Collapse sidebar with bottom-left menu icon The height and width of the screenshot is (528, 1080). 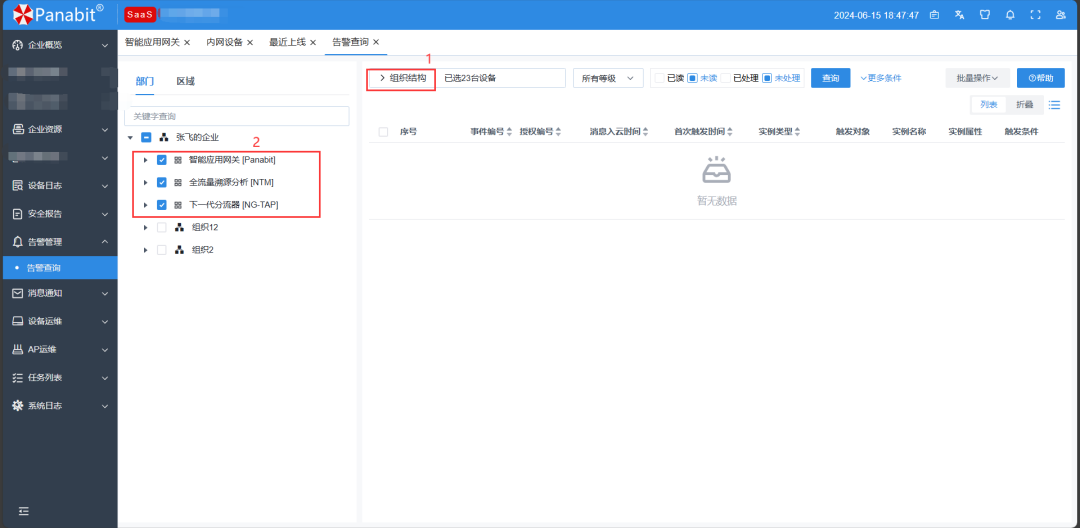pos(24,511)
